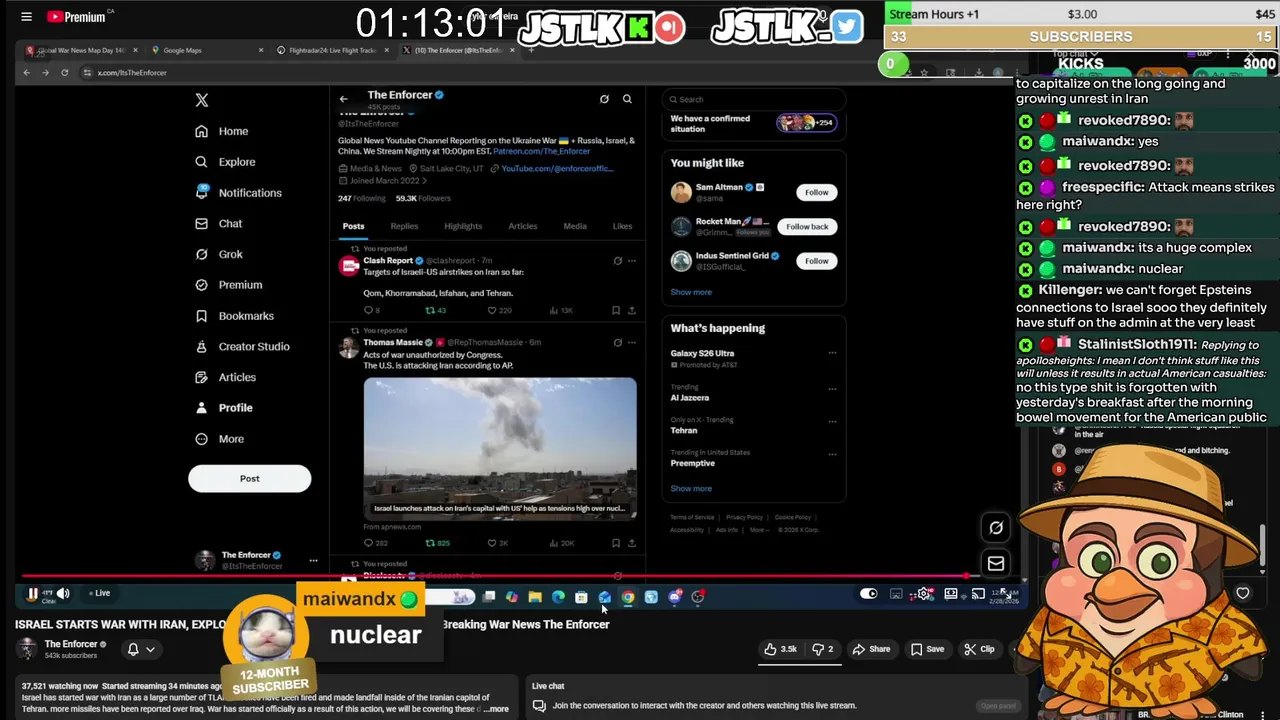
Task: Like the video with thumbs up
Action: 780,649
